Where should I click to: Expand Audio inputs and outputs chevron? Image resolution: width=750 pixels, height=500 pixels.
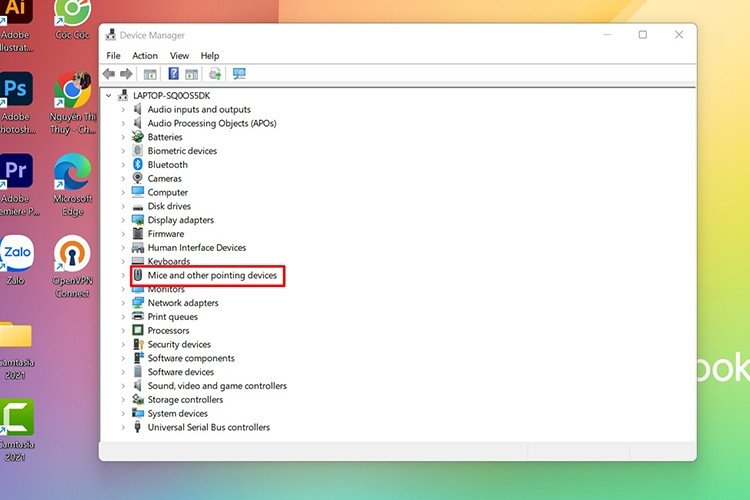pyautogui.click(x=123, y=110)
